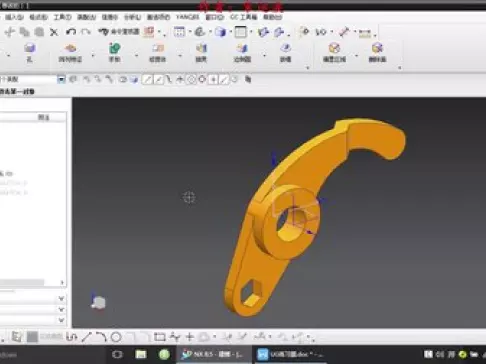Open the selection filter type dropdown

[61, 79]
